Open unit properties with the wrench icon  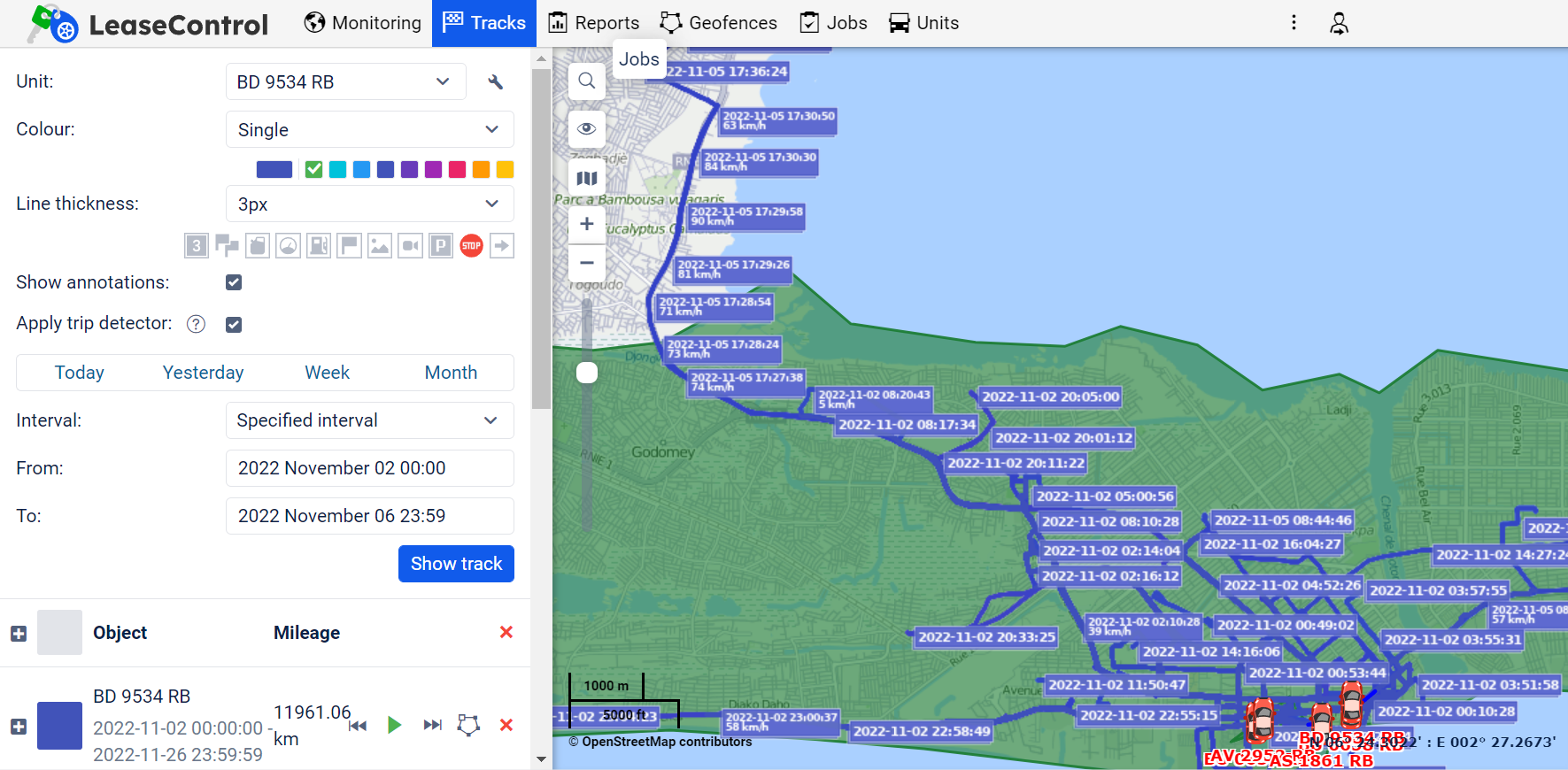496,82
